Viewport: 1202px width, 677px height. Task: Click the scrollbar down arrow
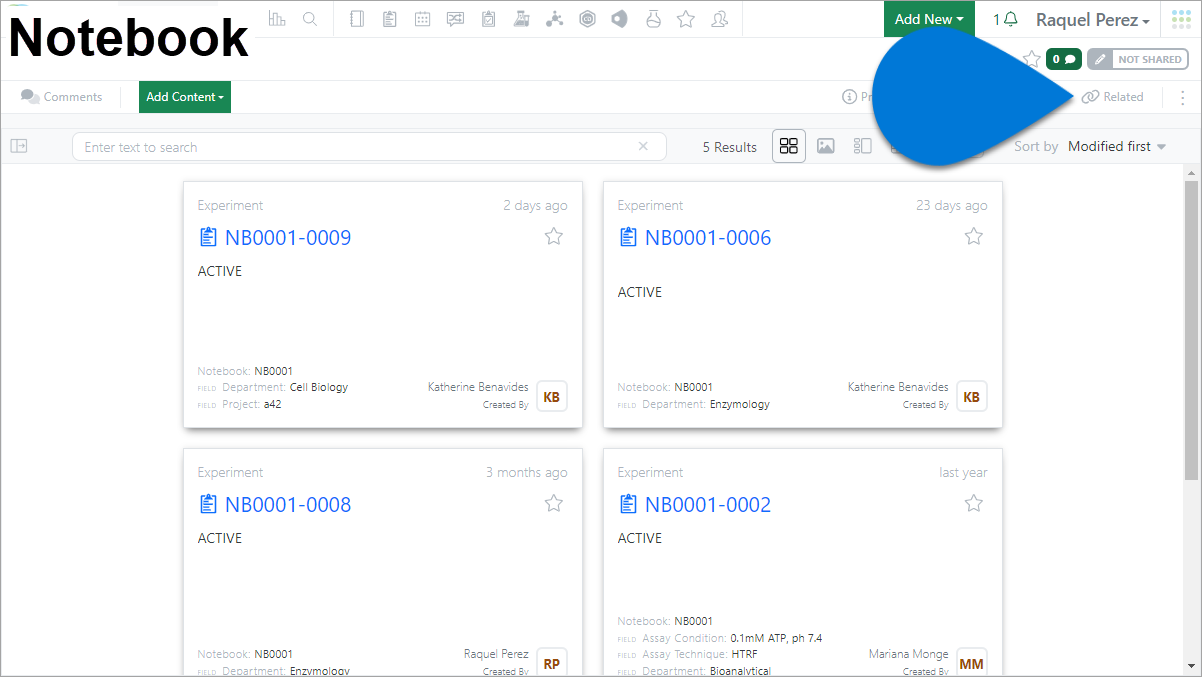(x=1191, y=665)
